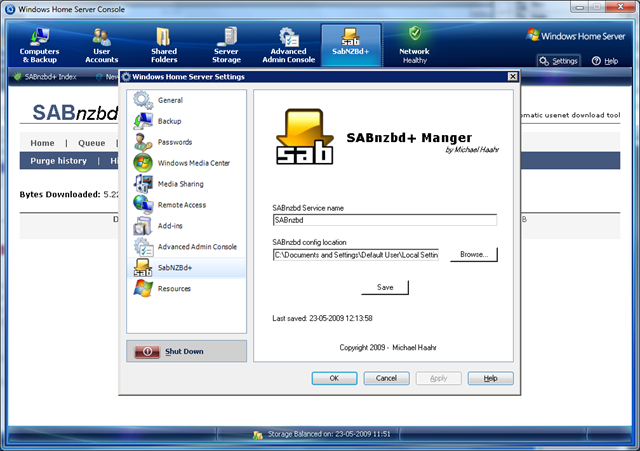Click the Passwords settings icon
The height and width of the screenshot is (451, 640).
tap(143, 142)
